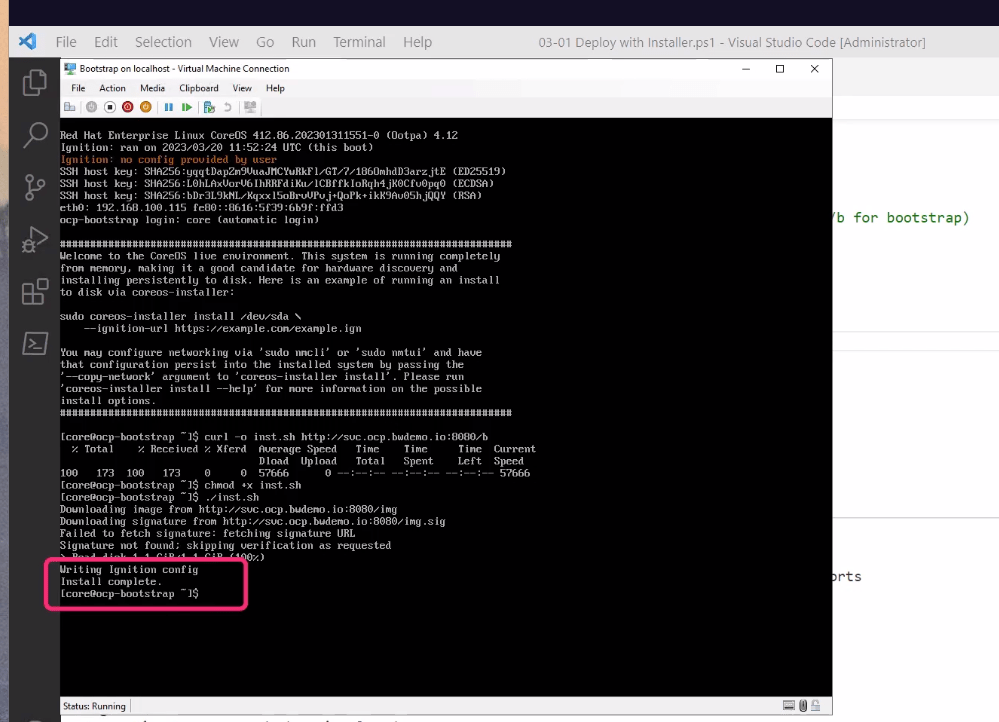Click the curl -o inst.sh command line

[274, 437]
